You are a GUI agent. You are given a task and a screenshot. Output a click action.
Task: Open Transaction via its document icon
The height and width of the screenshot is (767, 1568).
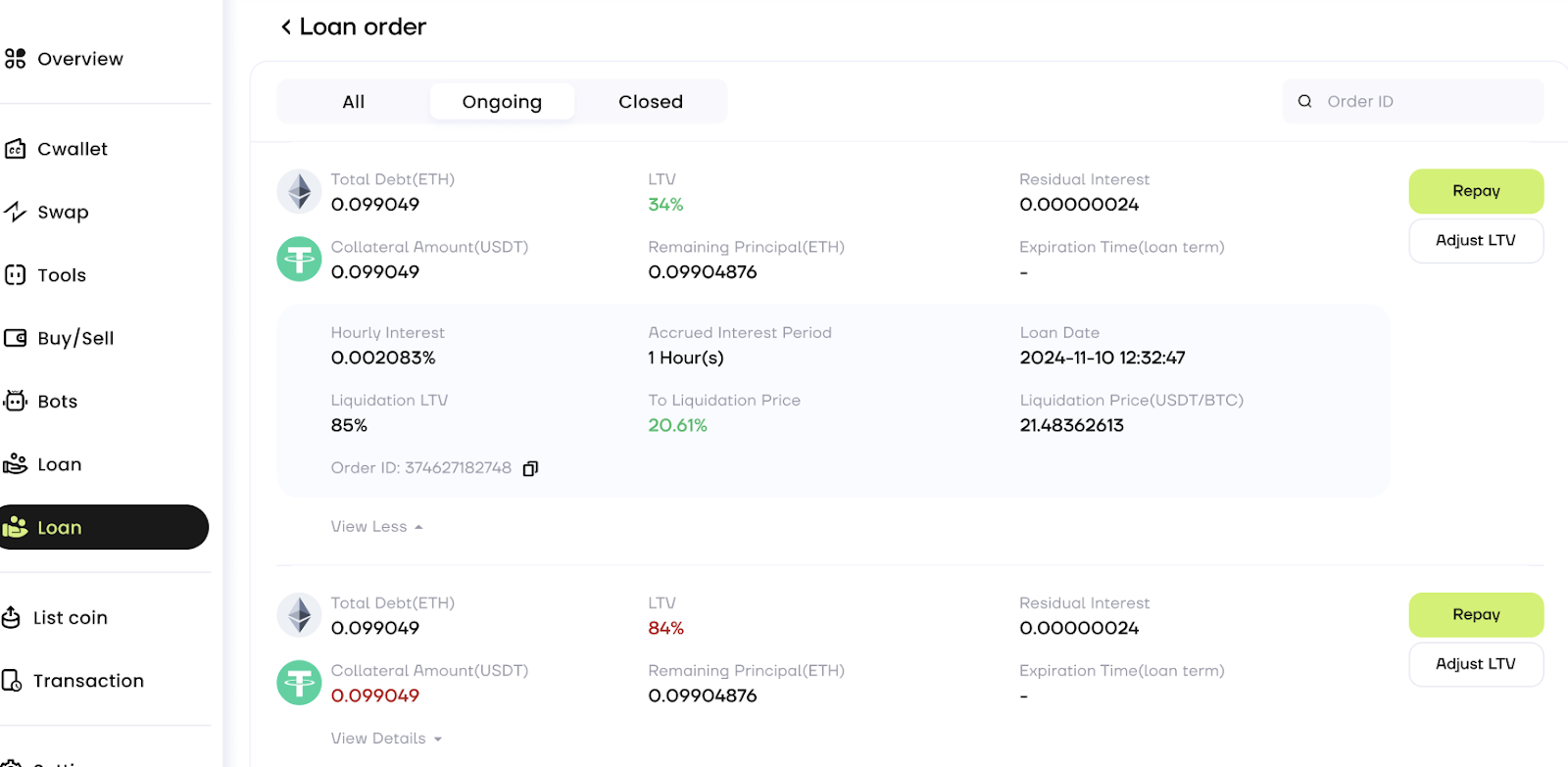[12, 680]
